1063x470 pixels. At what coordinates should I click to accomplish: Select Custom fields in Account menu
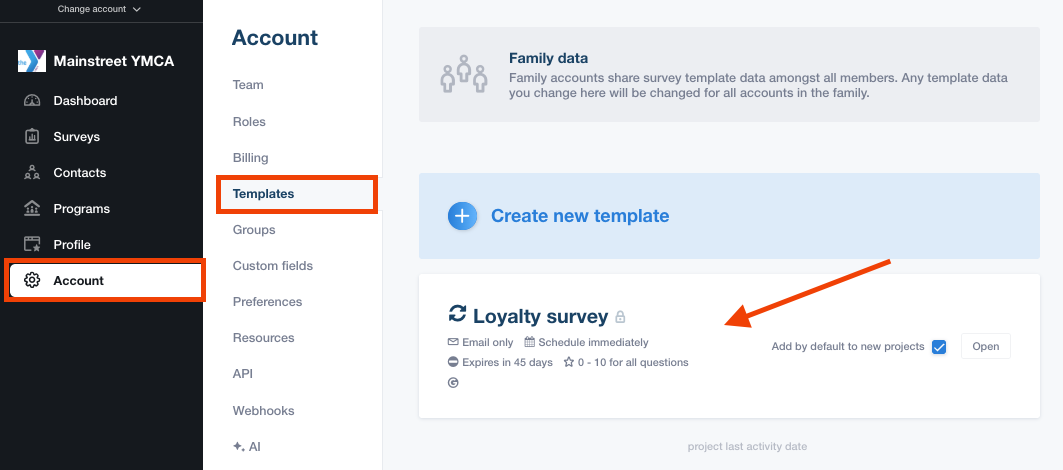(x=272, y=266)
